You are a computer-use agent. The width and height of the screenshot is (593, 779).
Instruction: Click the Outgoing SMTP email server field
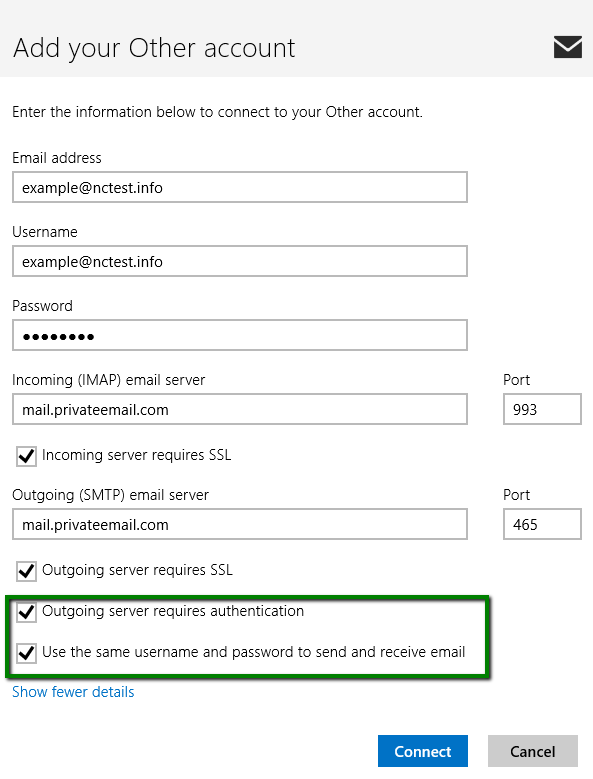[x=240, y=524]
